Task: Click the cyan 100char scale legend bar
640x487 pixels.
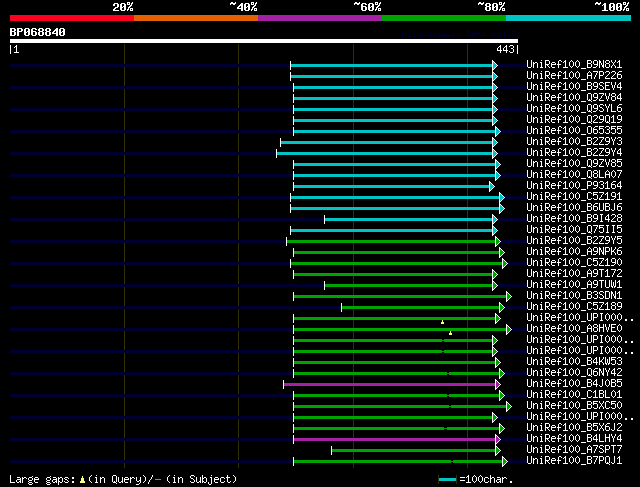Action: 447,480
